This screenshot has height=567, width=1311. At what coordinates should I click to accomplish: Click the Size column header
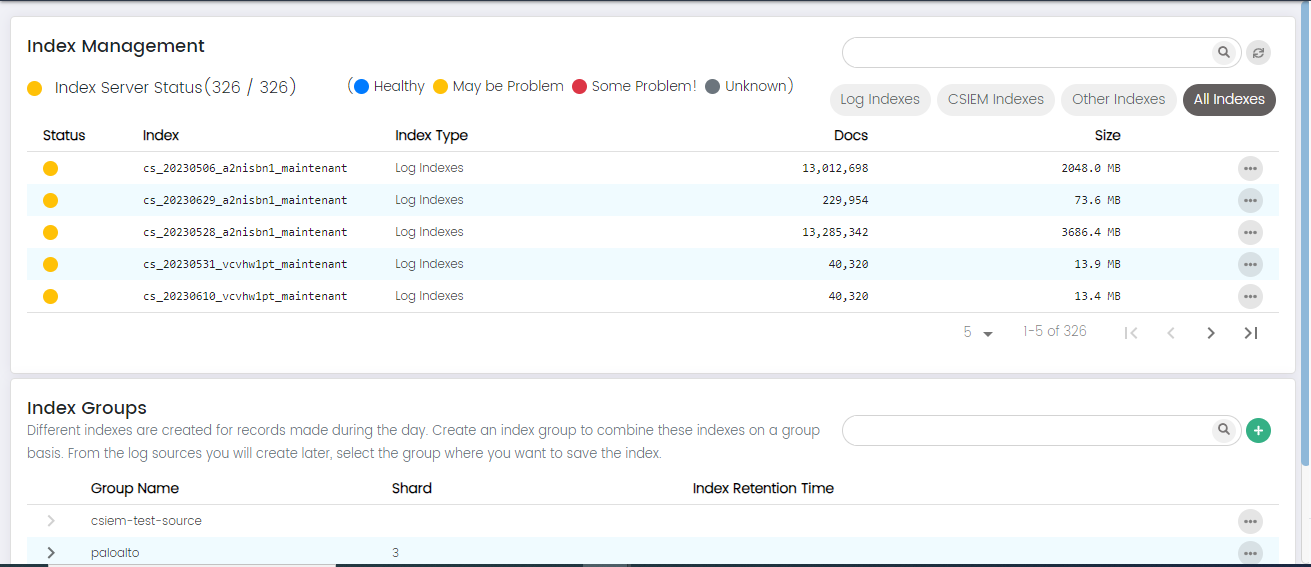click(x=1107, y=135)
